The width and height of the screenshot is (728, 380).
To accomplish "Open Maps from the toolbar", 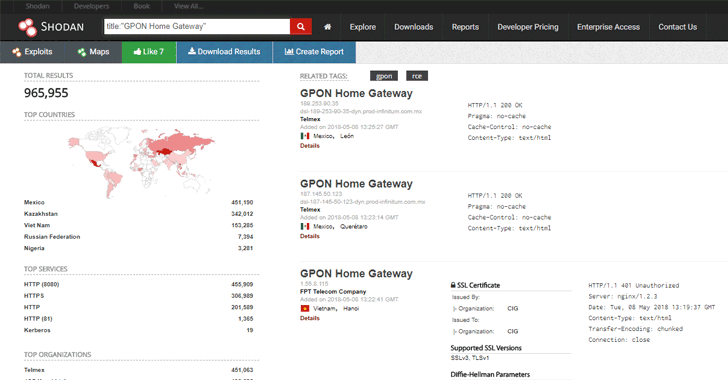I will point(93,52).
